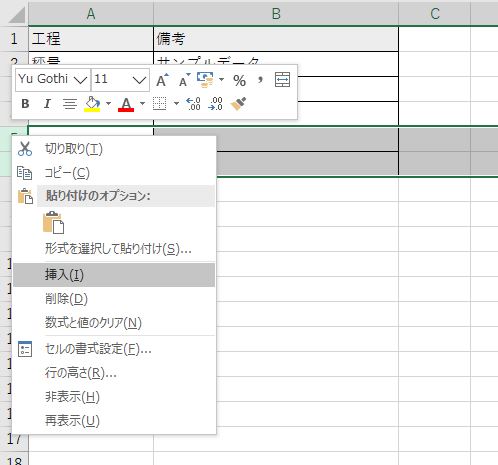498x465 pixels.
Task: Apply the yellow fill color bucket
Action: [92, 104]
